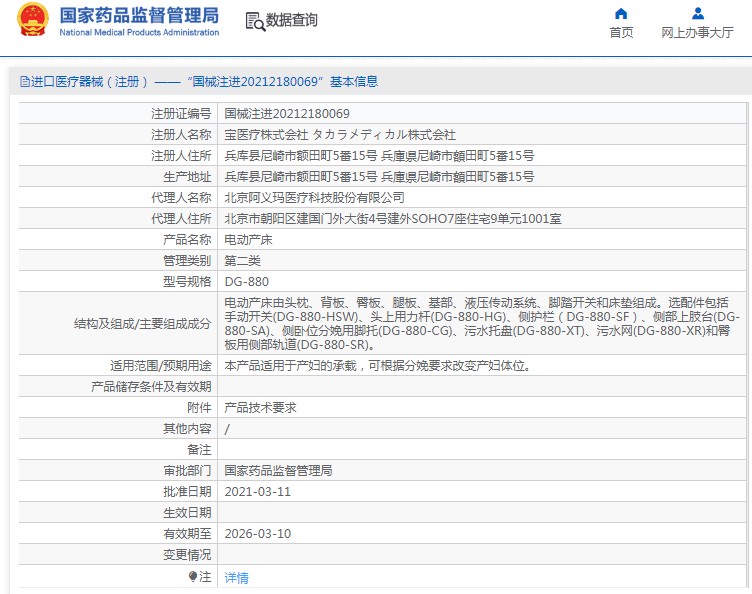Screen dimensions: 752x594
Task: Click agent address 北京市朝阳区建国门外大街 value
Action: pyautogui.click(x=393, y=219)
